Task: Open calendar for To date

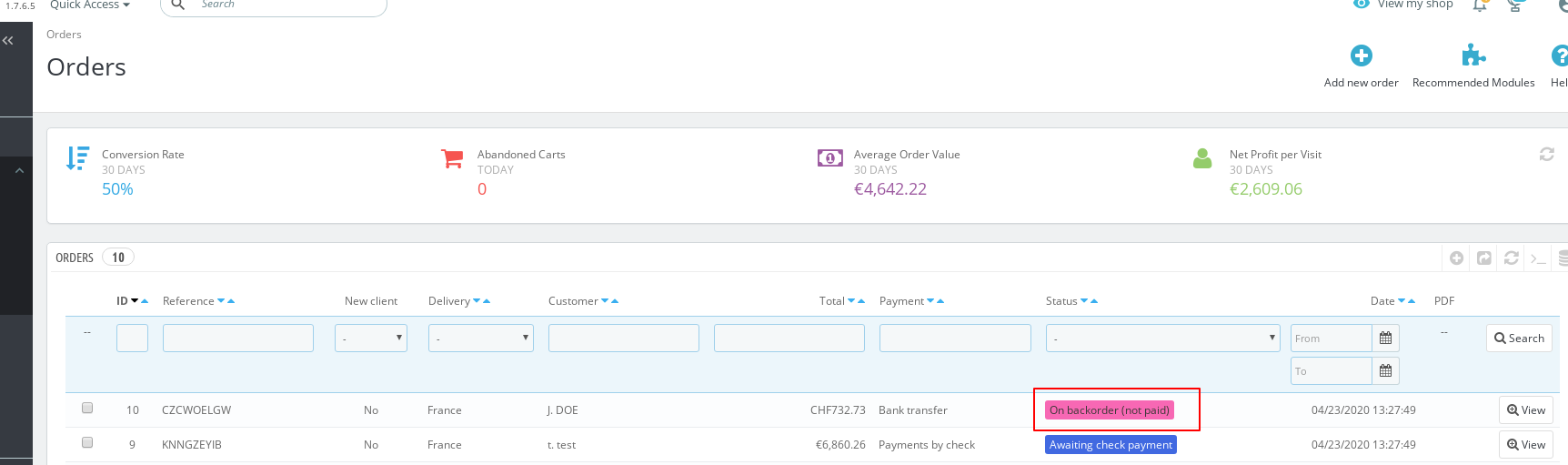Action: coord(1385,371)
